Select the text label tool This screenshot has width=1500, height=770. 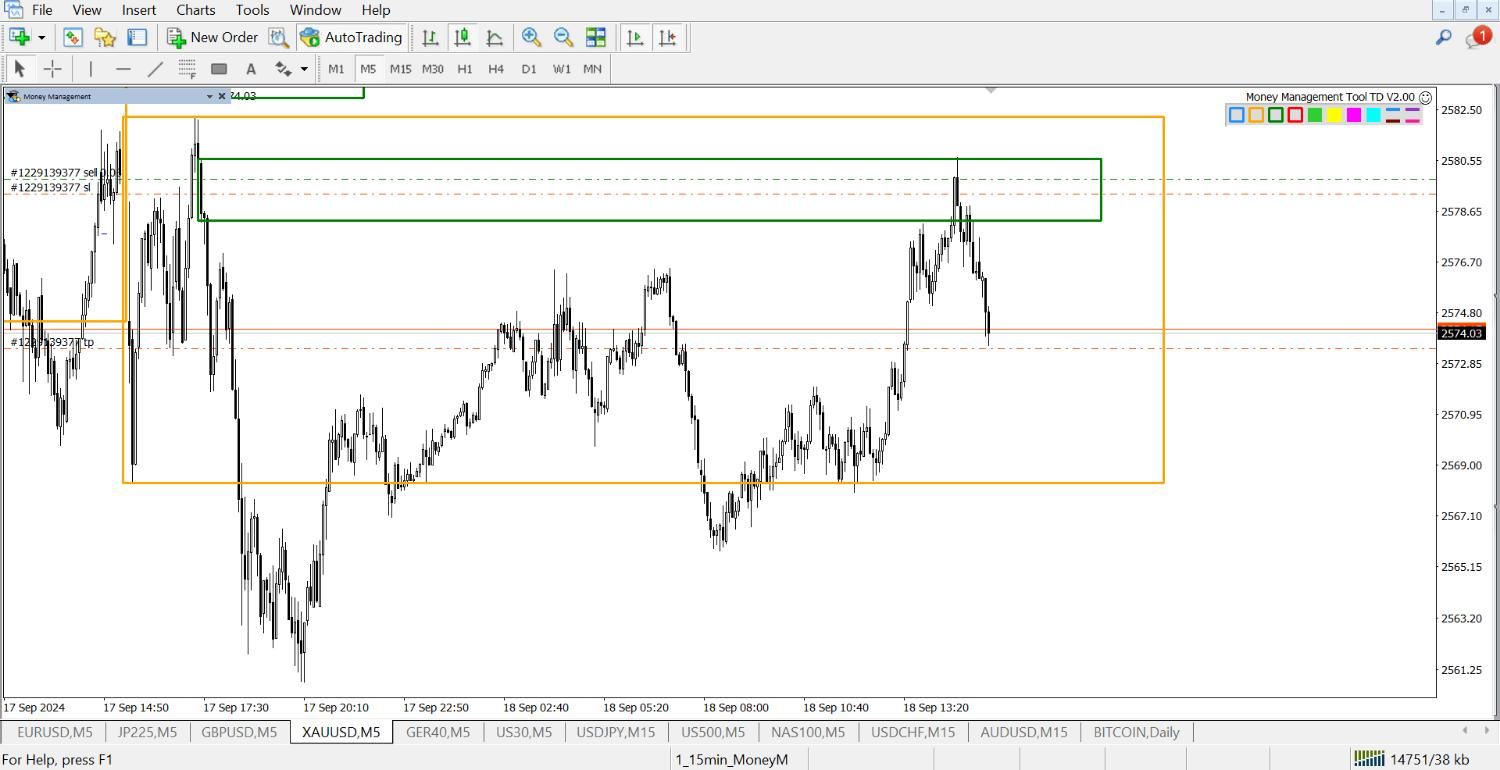coord(251,69)
